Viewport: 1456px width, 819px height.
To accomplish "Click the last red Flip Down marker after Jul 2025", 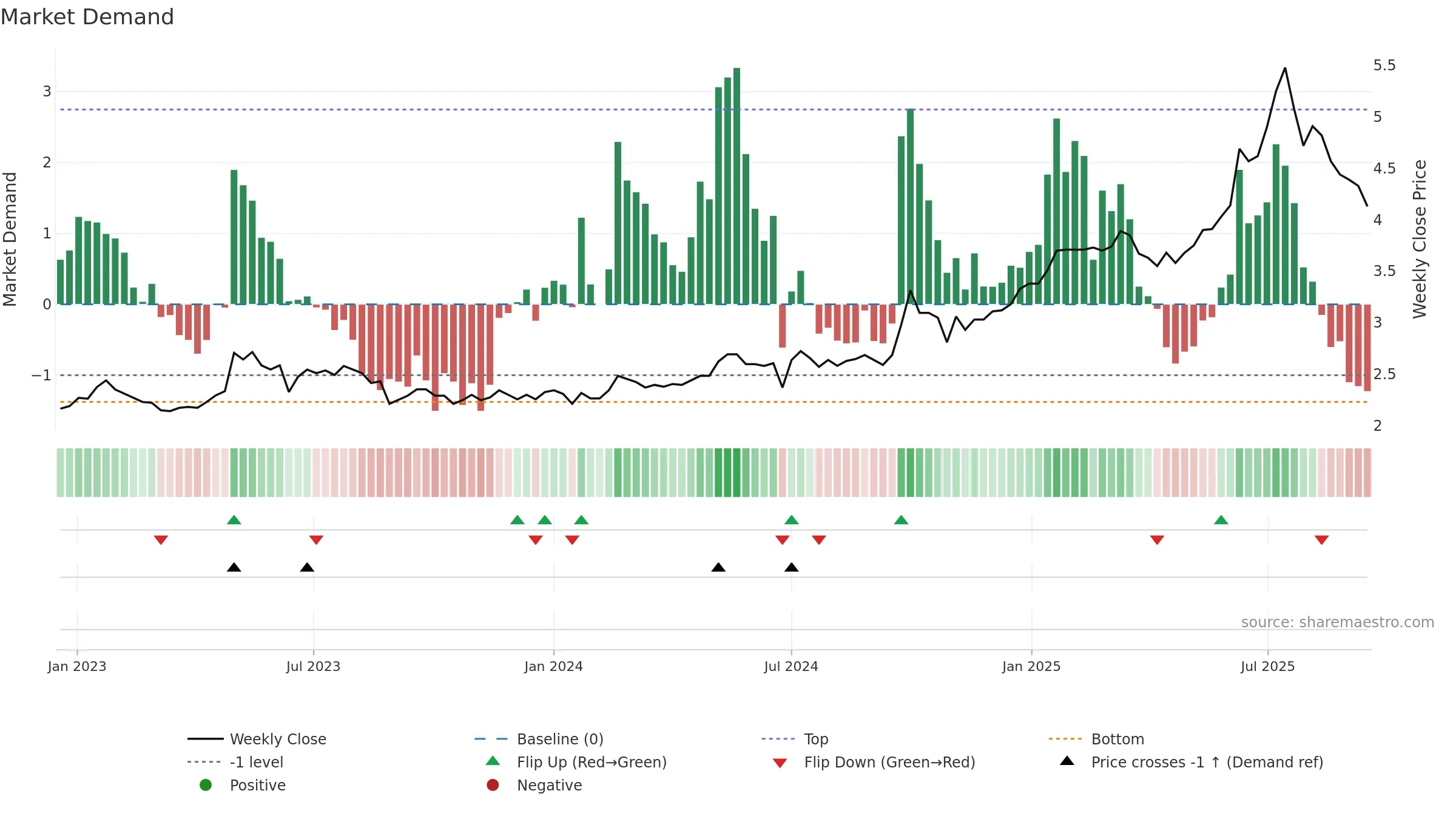I will click(1322, 540).
